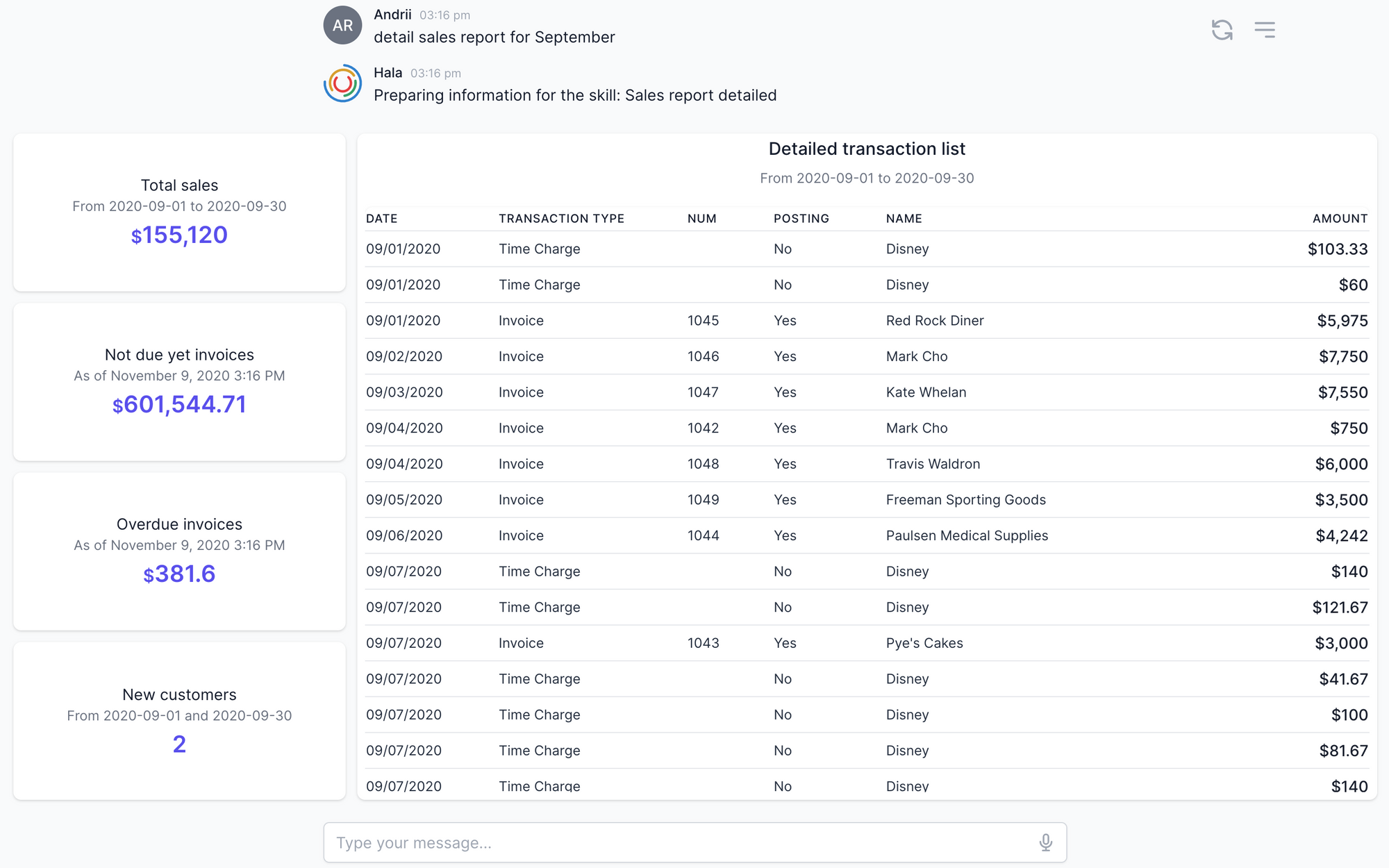
Task: Select the 09/02/2020 date cell
Action: [404, 356]
